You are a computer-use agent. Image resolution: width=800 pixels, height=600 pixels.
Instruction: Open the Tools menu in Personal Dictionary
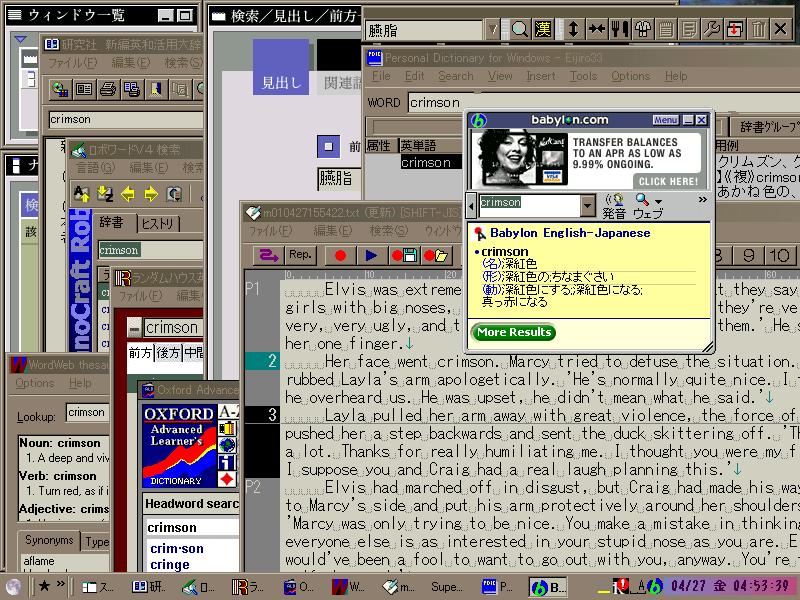coord(583,76)
